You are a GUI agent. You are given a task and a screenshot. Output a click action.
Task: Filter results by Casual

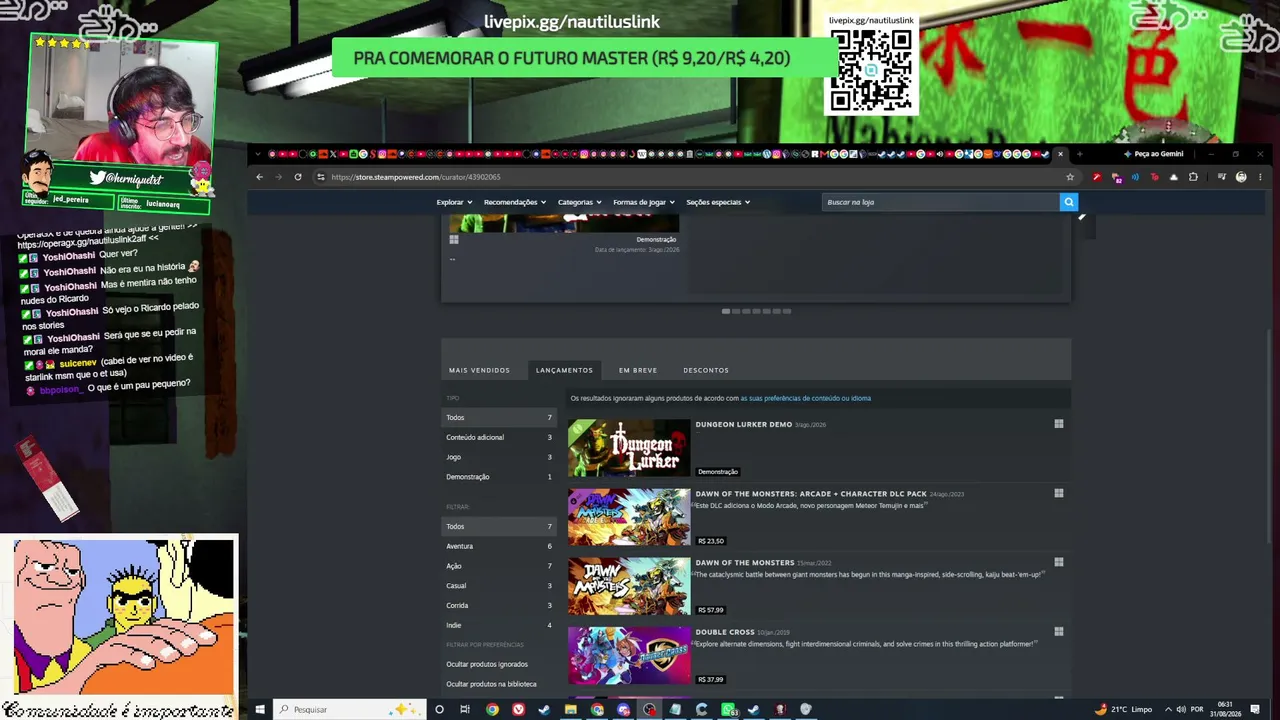pyautogui.click(x=498, y=585)
